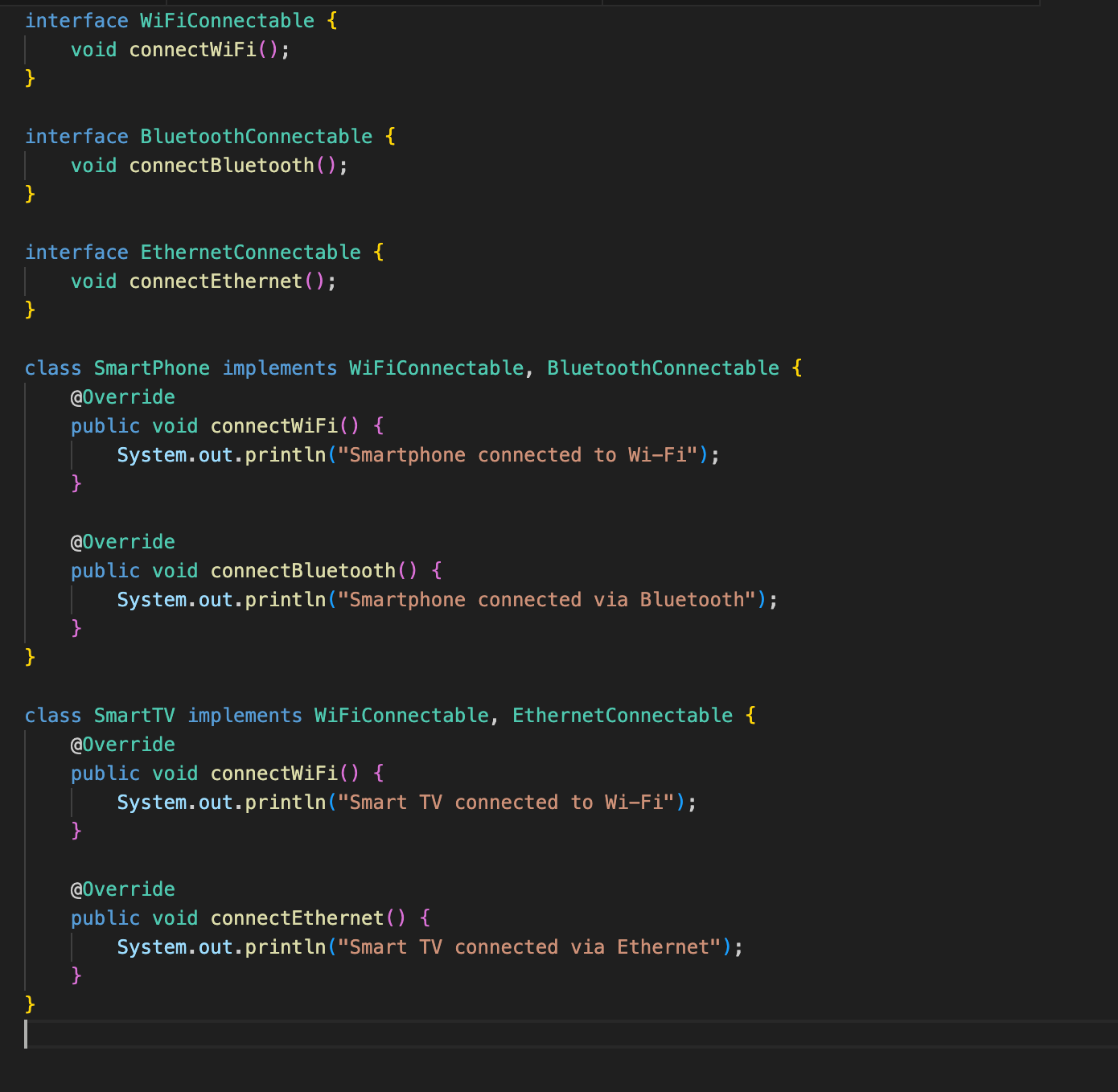The height and width of the screenshot is (1092, 1118).
Task: Click the BluetoothConnectable interface declaration name
Action: (x=256, y=137)
